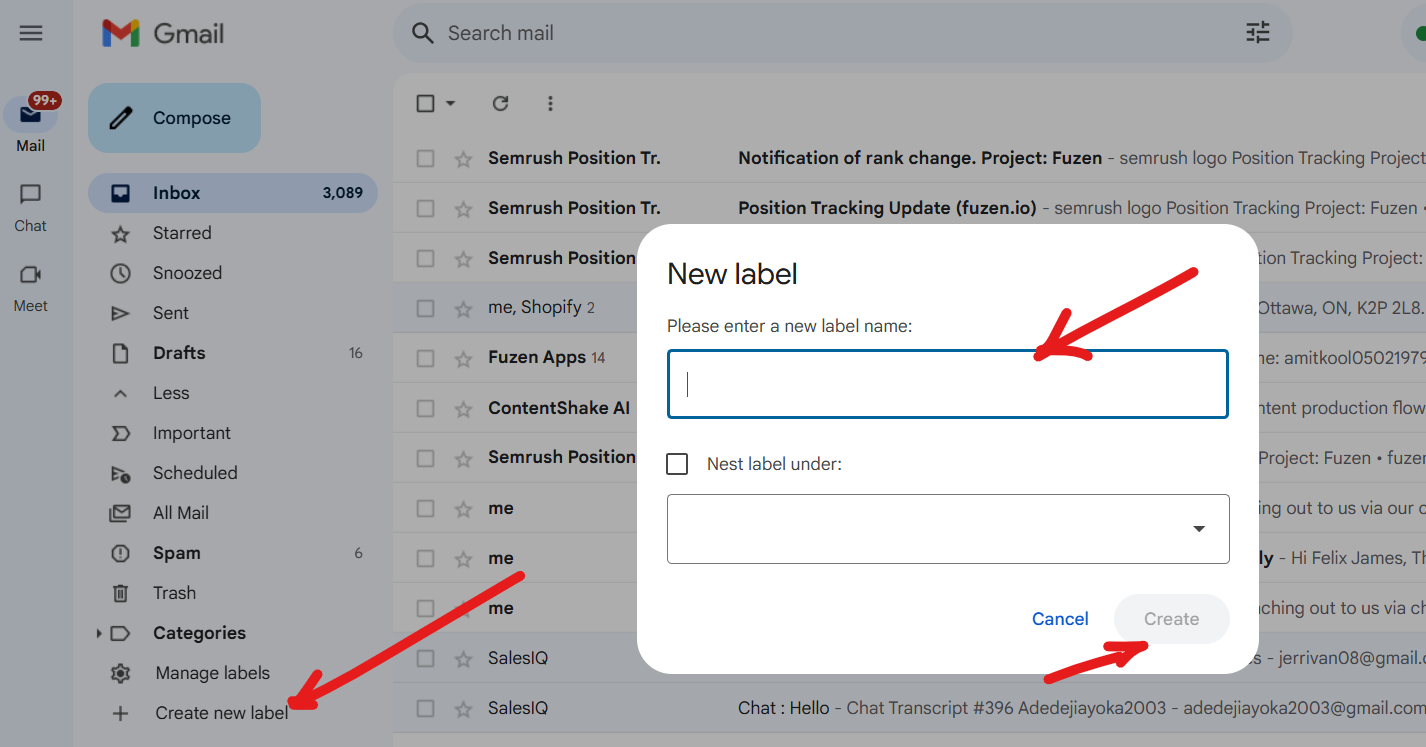
Task: Focus the new label name text field
Action: (x=947, y=384)
